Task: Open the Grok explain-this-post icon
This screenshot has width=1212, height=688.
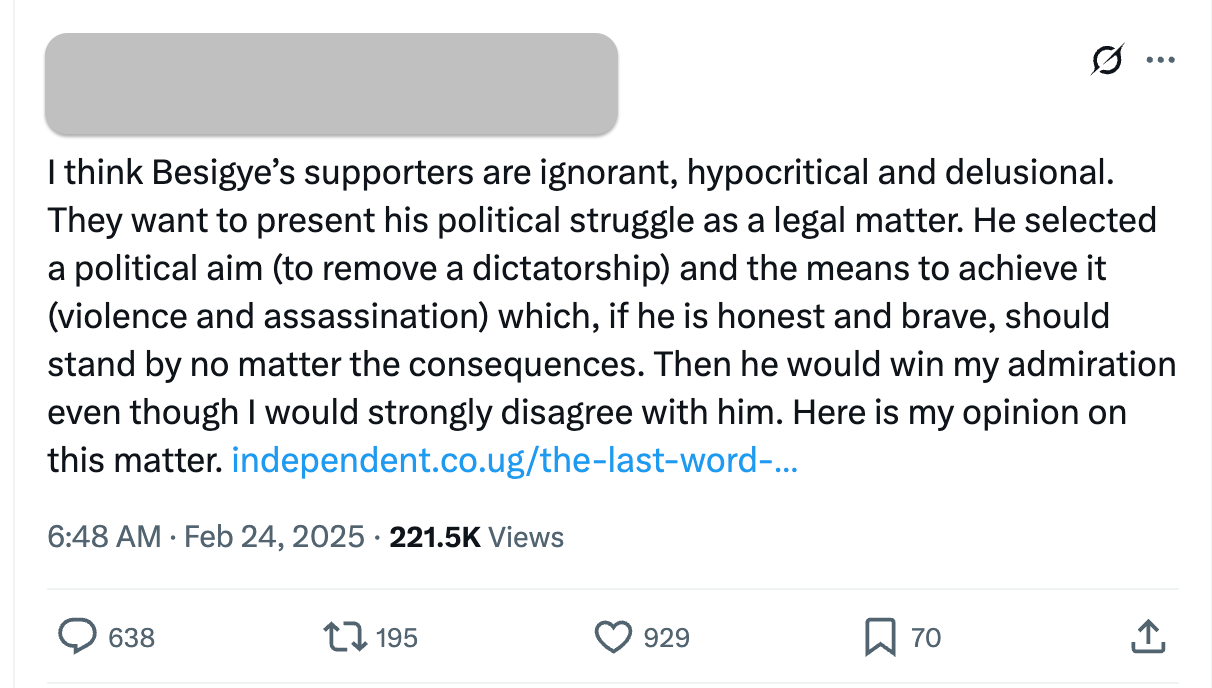Action: tap(1107, 60)
